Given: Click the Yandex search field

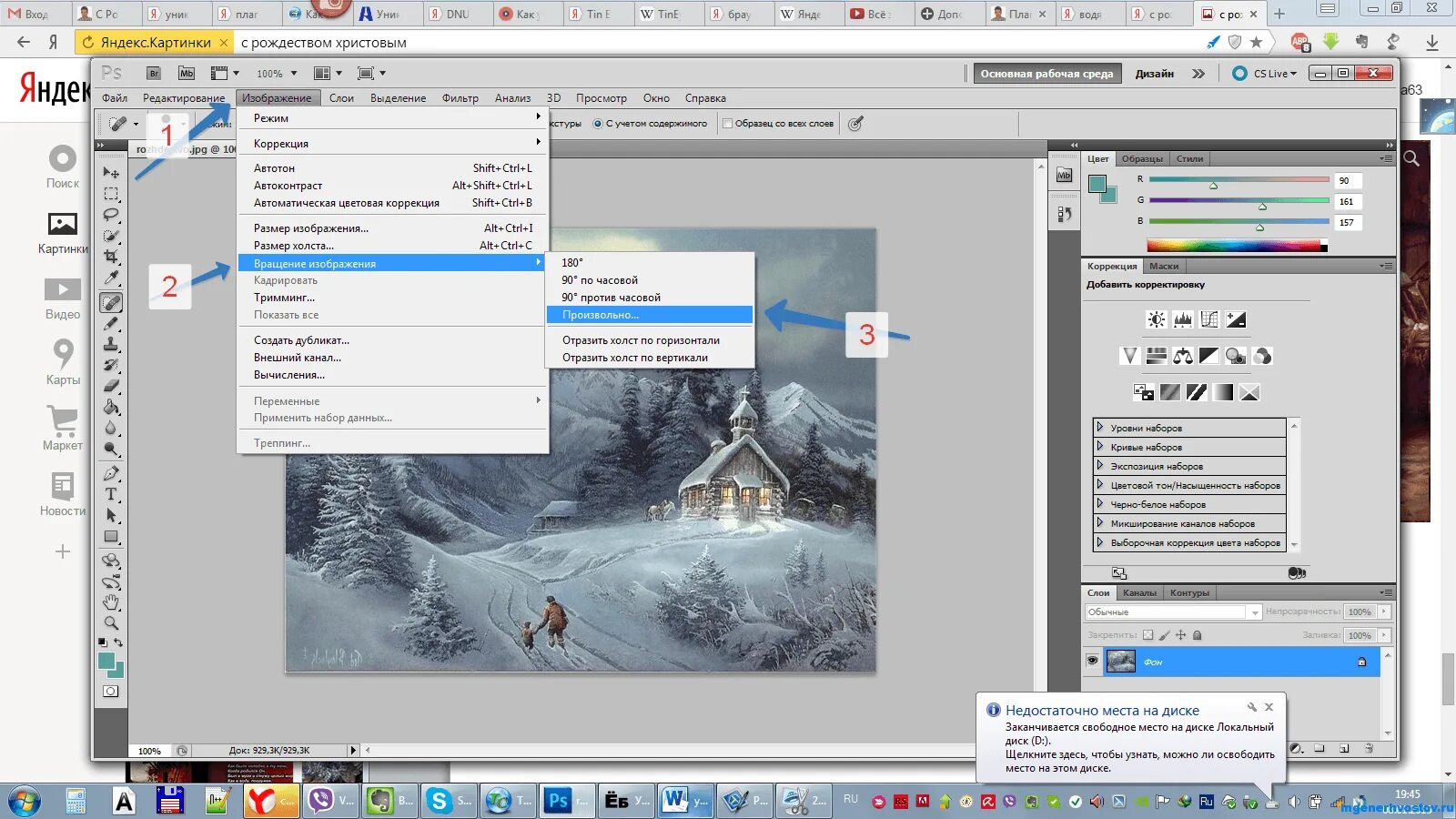Looking at the screenshot, I should pyautogui.click(x=714, y=42).
